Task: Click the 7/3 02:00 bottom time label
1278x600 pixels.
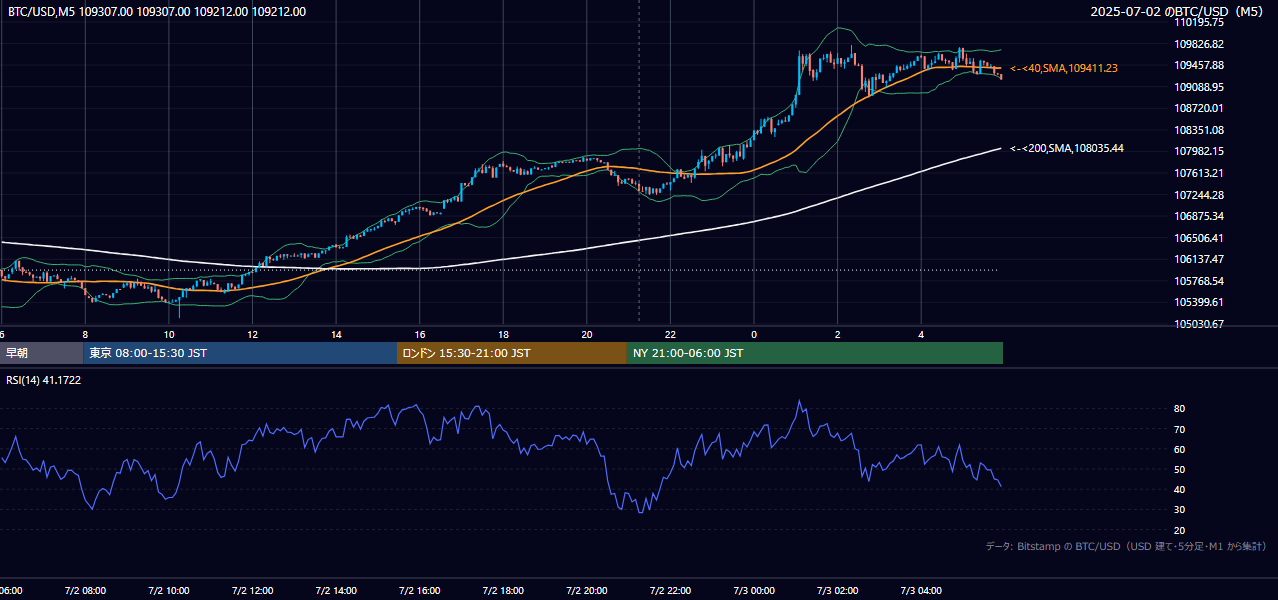Action: coord(837,591)
